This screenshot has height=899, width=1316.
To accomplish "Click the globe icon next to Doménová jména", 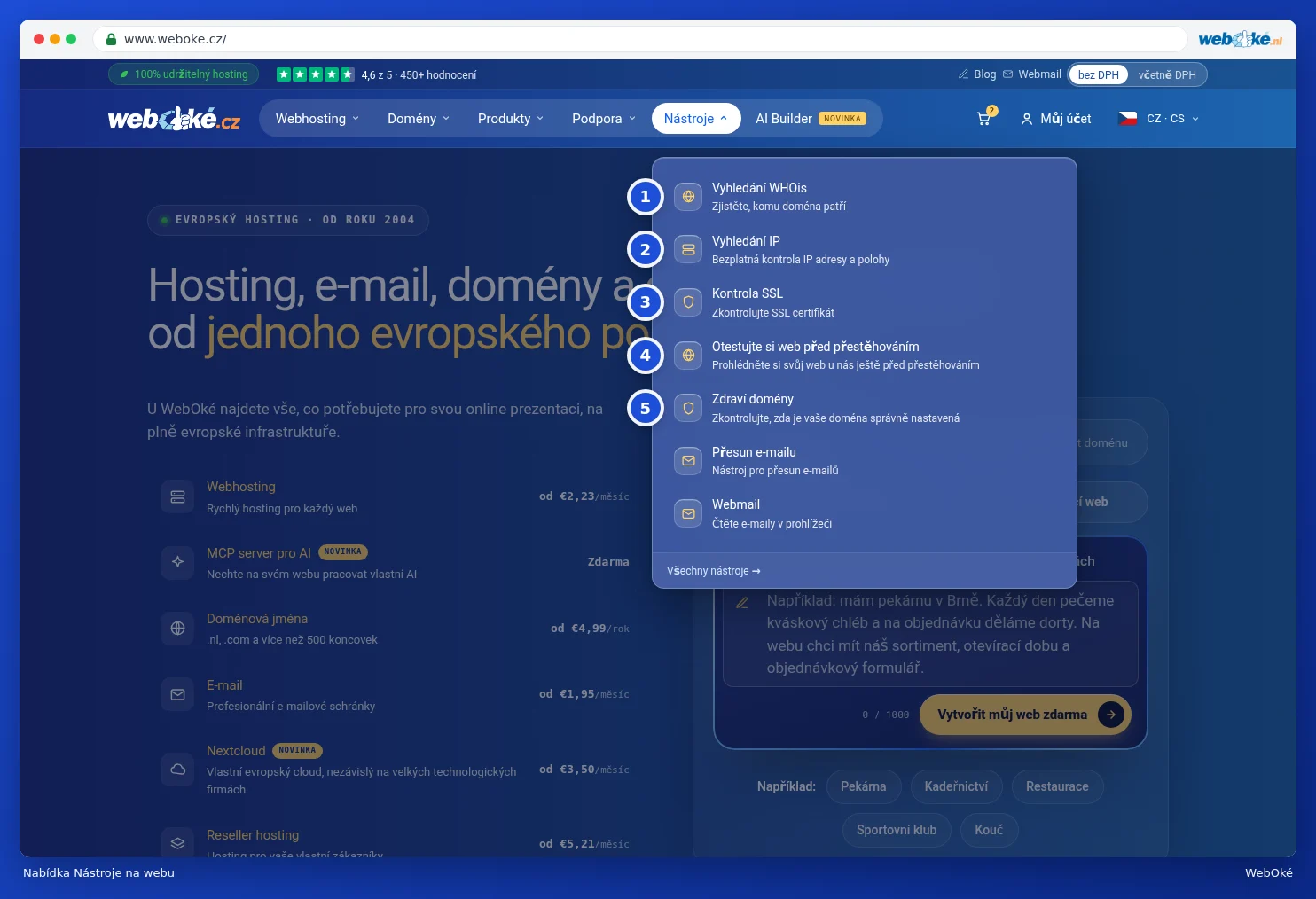I will [x=177, y=629].
